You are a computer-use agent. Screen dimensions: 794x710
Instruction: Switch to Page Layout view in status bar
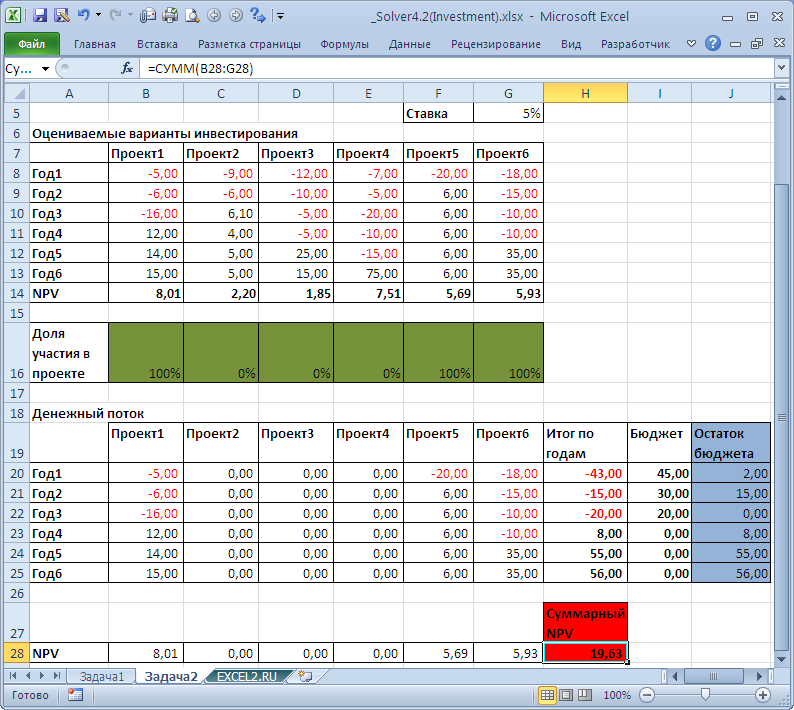coord(566,695)
